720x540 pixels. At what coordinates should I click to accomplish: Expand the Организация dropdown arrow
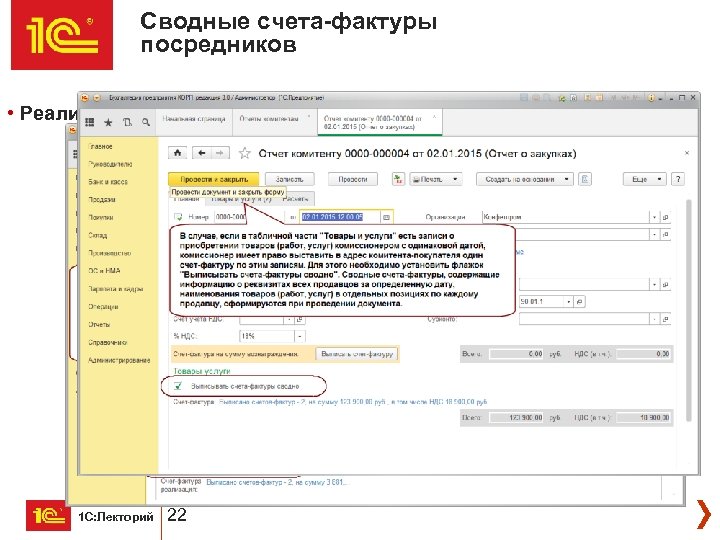coord(654,217)
